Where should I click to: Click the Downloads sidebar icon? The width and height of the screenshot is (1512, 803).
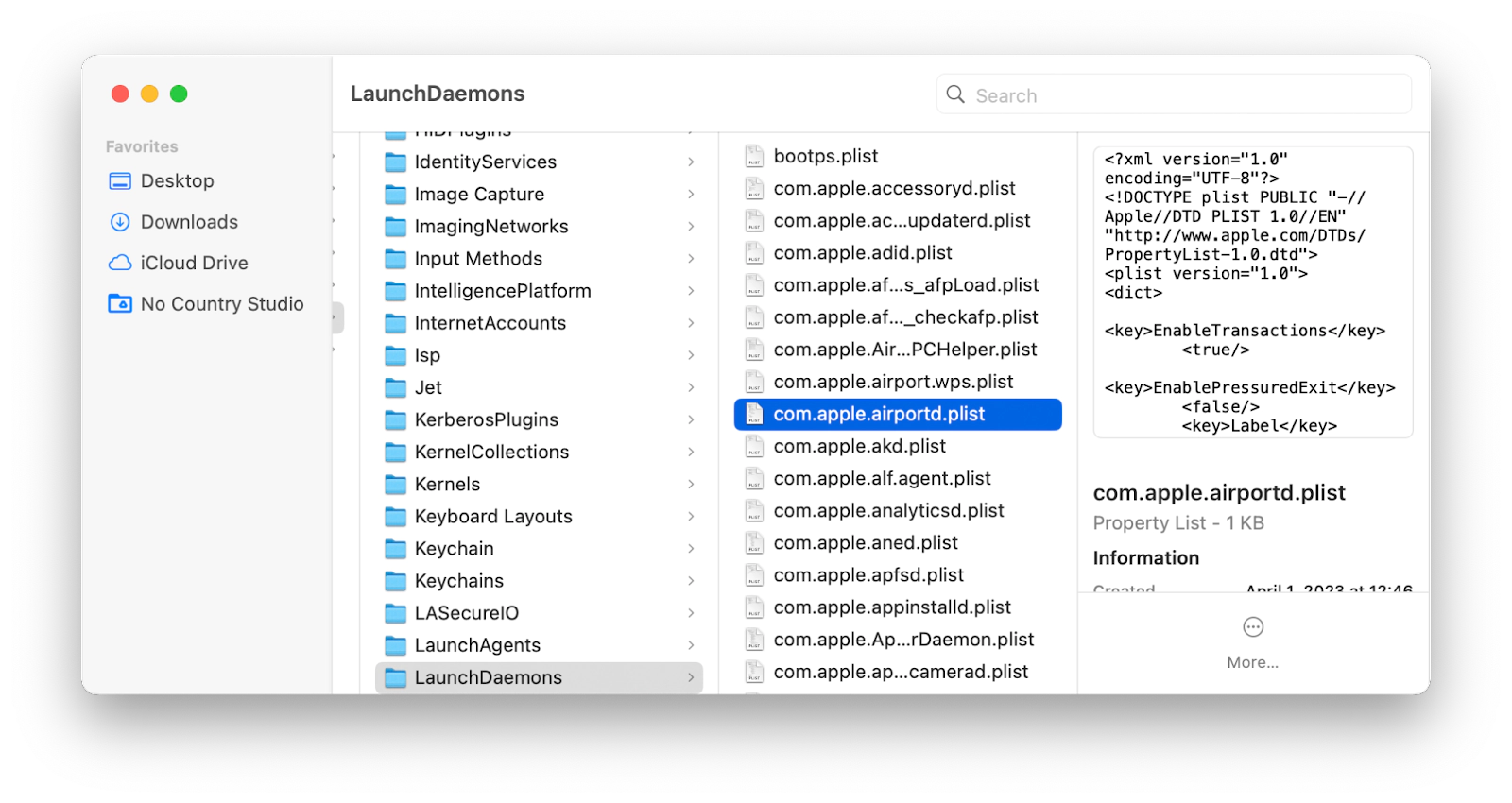(120, 222)
